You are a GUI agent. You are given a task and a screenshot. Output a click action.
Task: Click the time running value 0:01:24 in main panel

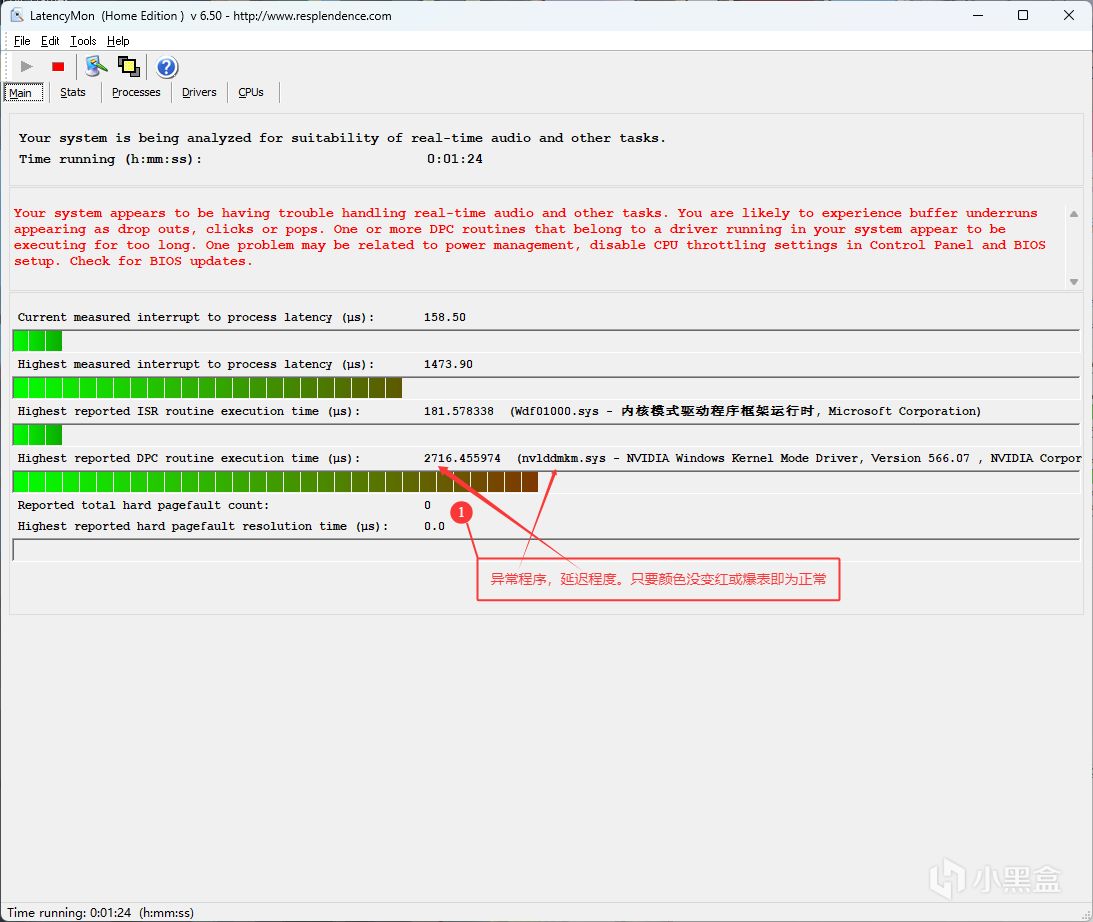click(x=454, y=159)
